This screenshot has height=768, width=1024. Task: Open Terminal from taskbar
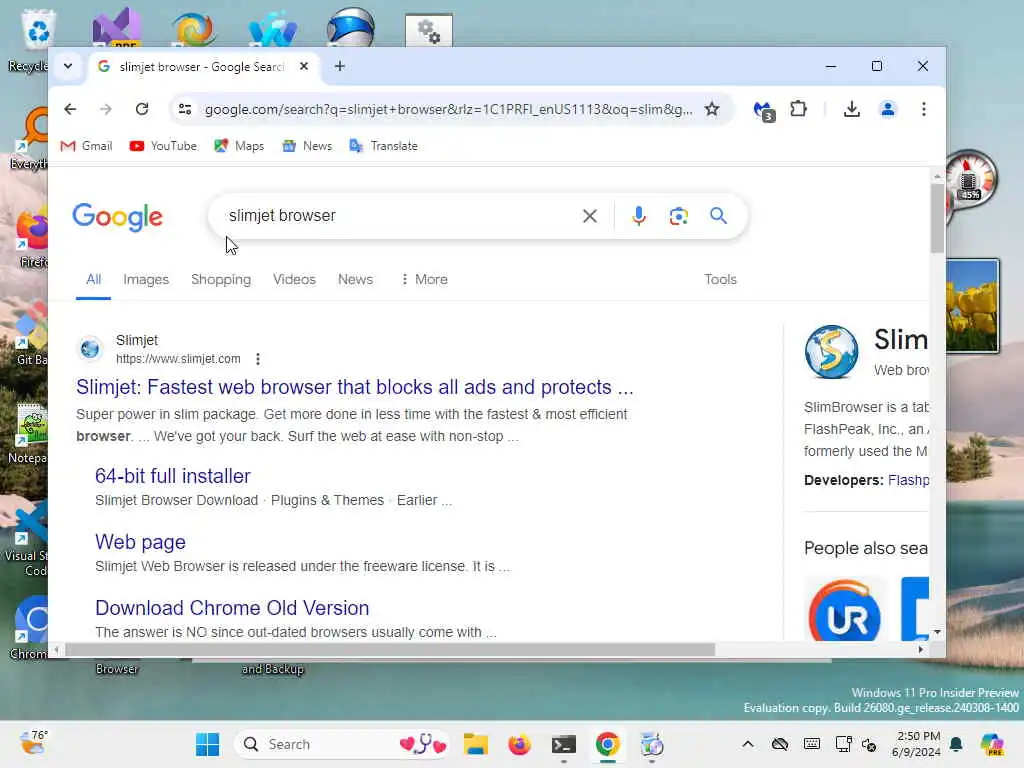(563, 744)
